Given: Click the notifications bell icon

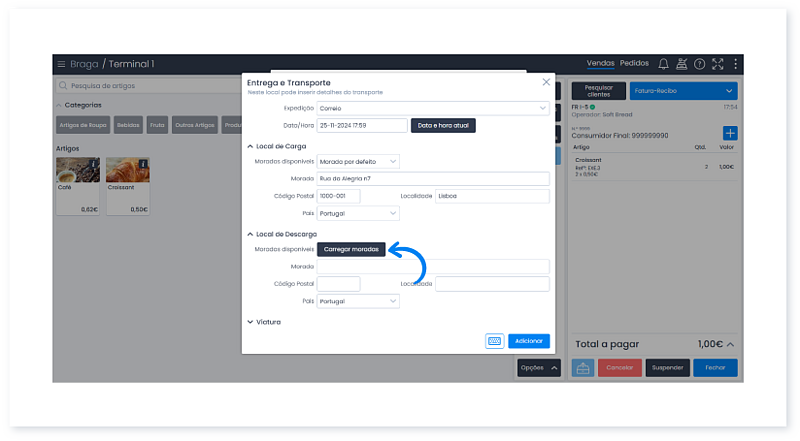Looking at the screenshot, I should (x=663, y=64).
